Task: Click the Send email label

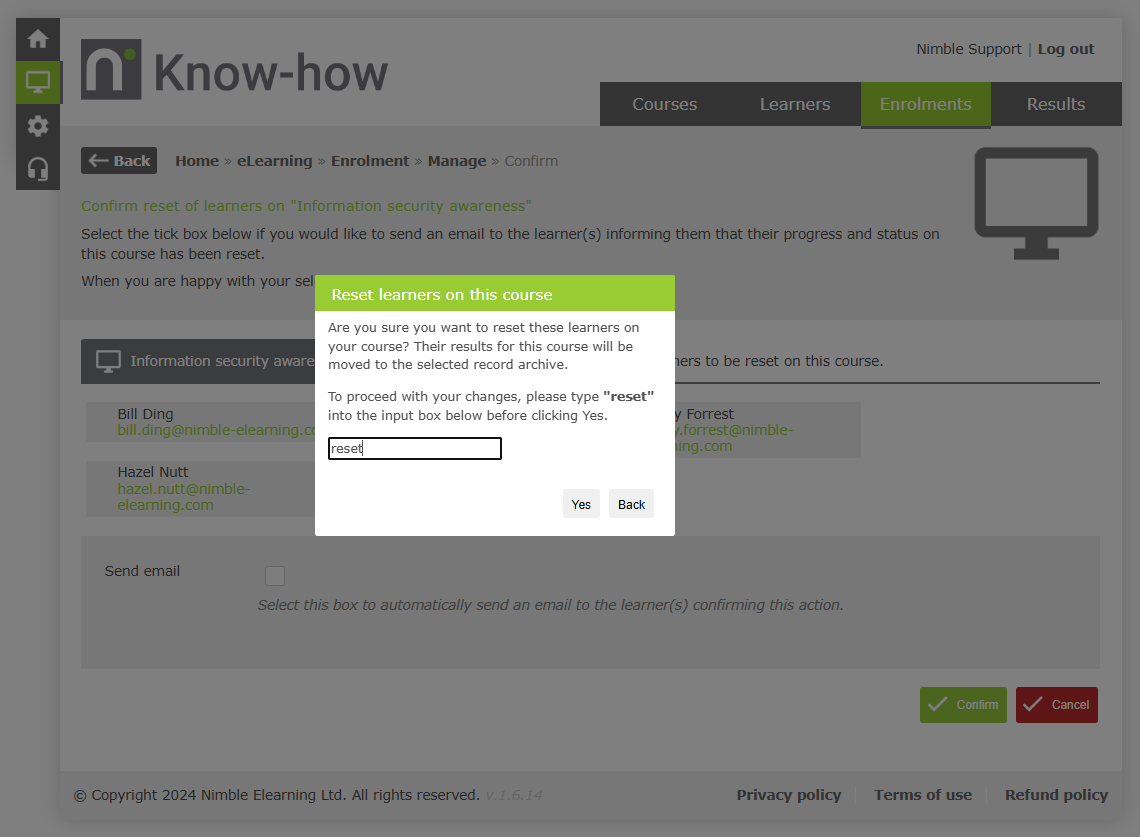Action: (142, 571)
